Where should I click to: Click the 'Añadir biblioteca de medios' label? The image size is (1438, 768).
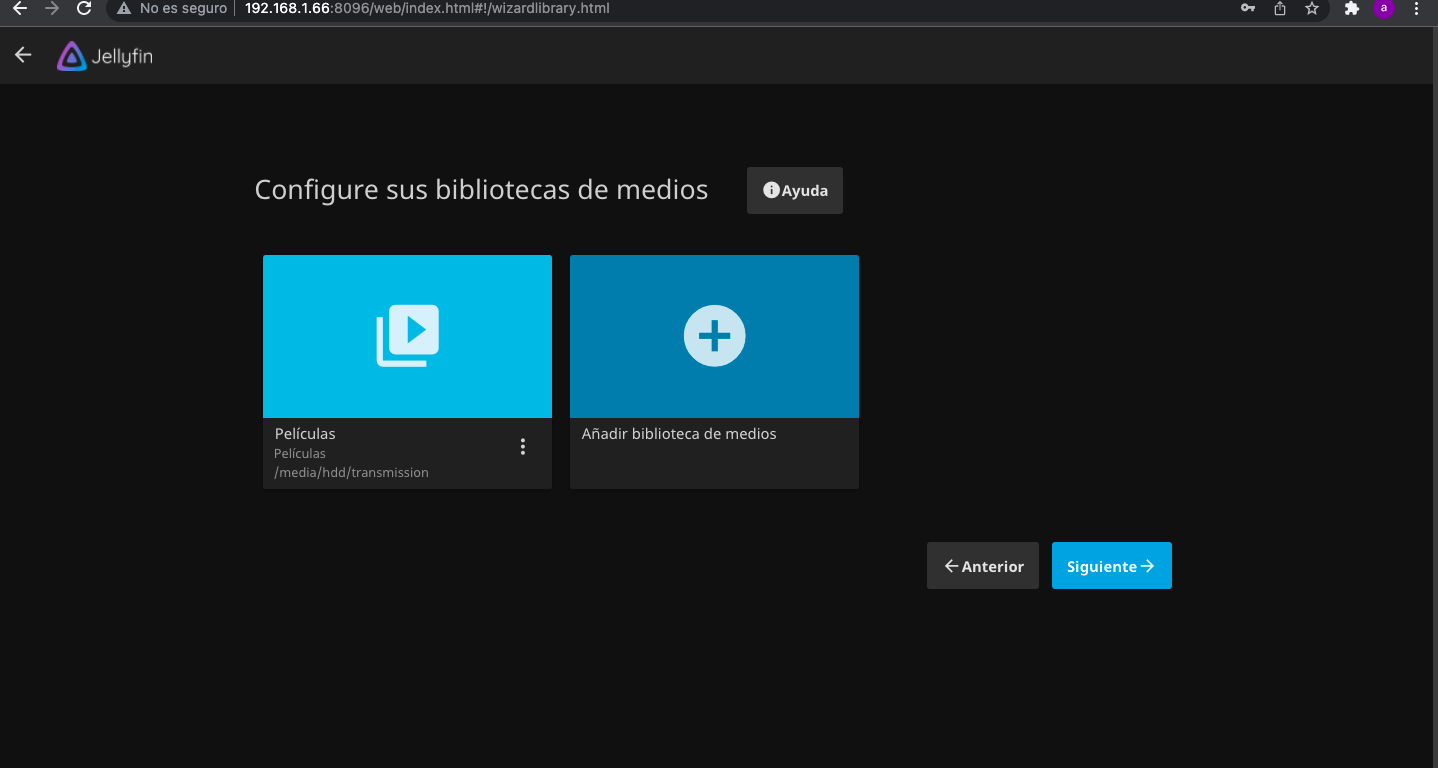679,434
